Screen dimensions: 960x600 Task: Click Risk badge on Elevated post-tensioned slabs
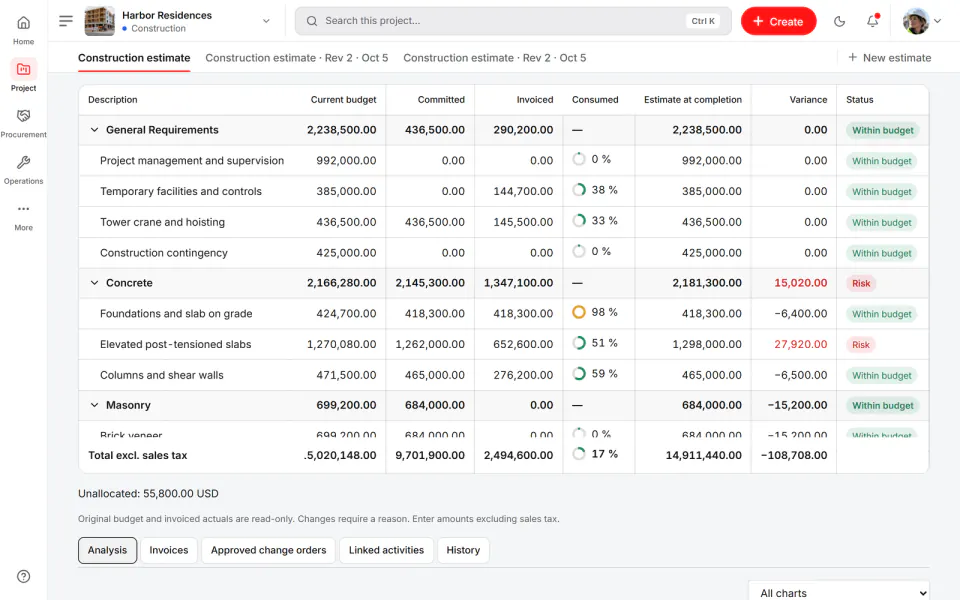[861, 345]
